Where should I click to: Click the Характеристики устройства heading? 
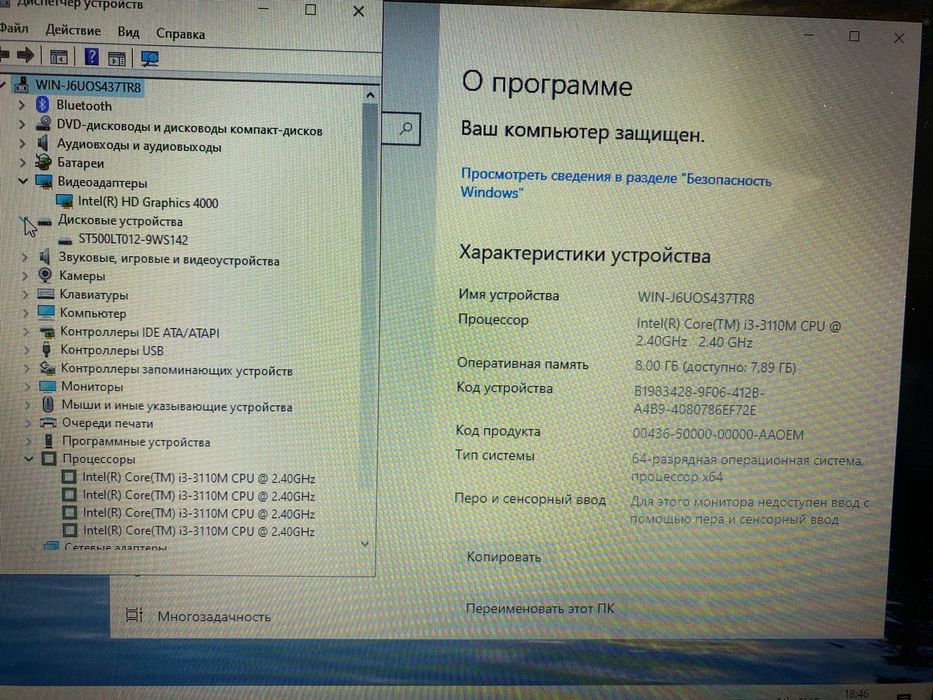coord(584,255)
